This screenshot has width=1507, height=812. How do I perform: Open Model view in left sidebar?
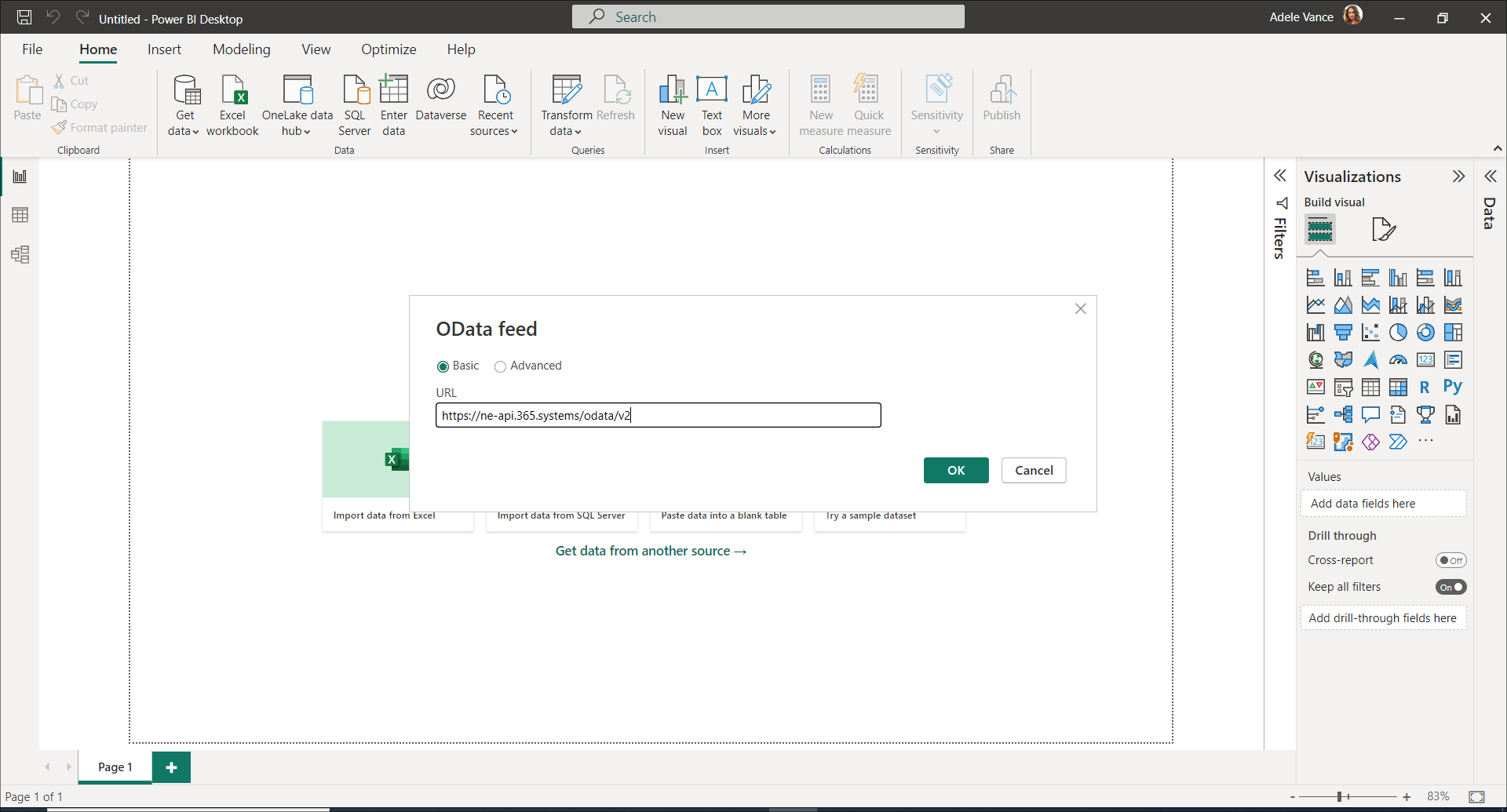point(20,254)
